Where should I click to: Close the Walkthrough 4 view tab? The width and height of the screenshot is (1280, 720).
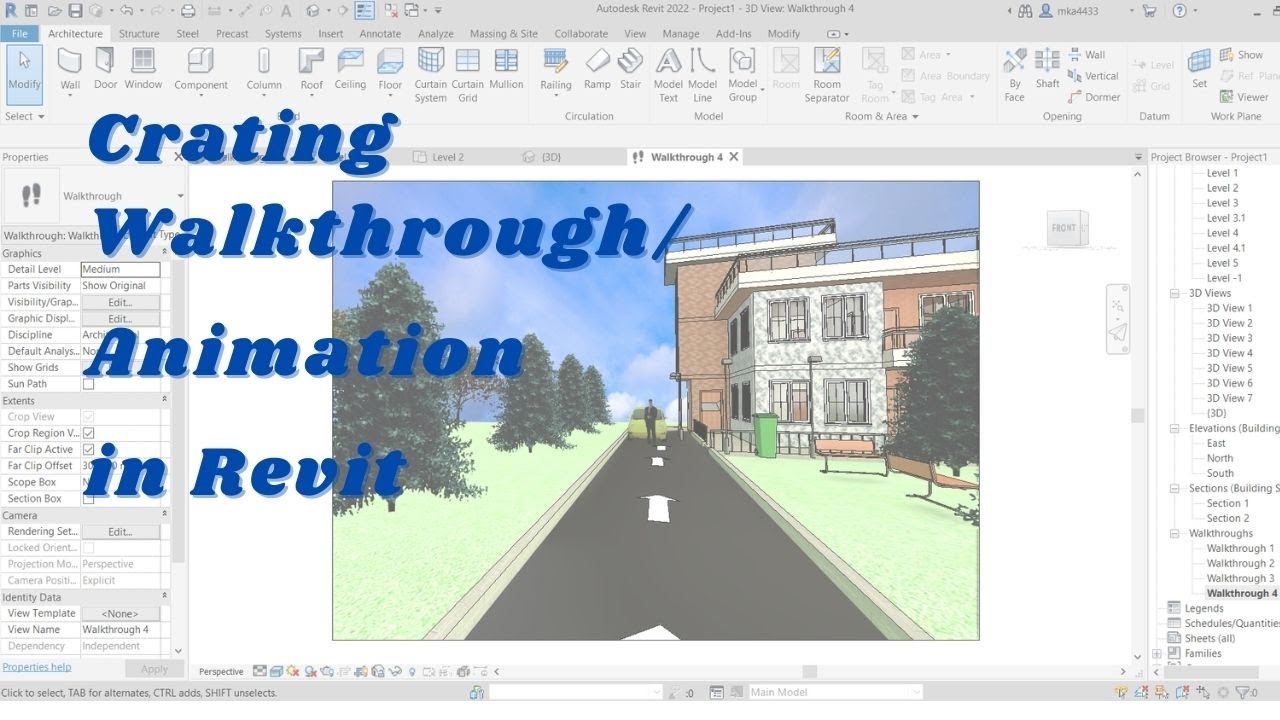click(x=734, y=157)
